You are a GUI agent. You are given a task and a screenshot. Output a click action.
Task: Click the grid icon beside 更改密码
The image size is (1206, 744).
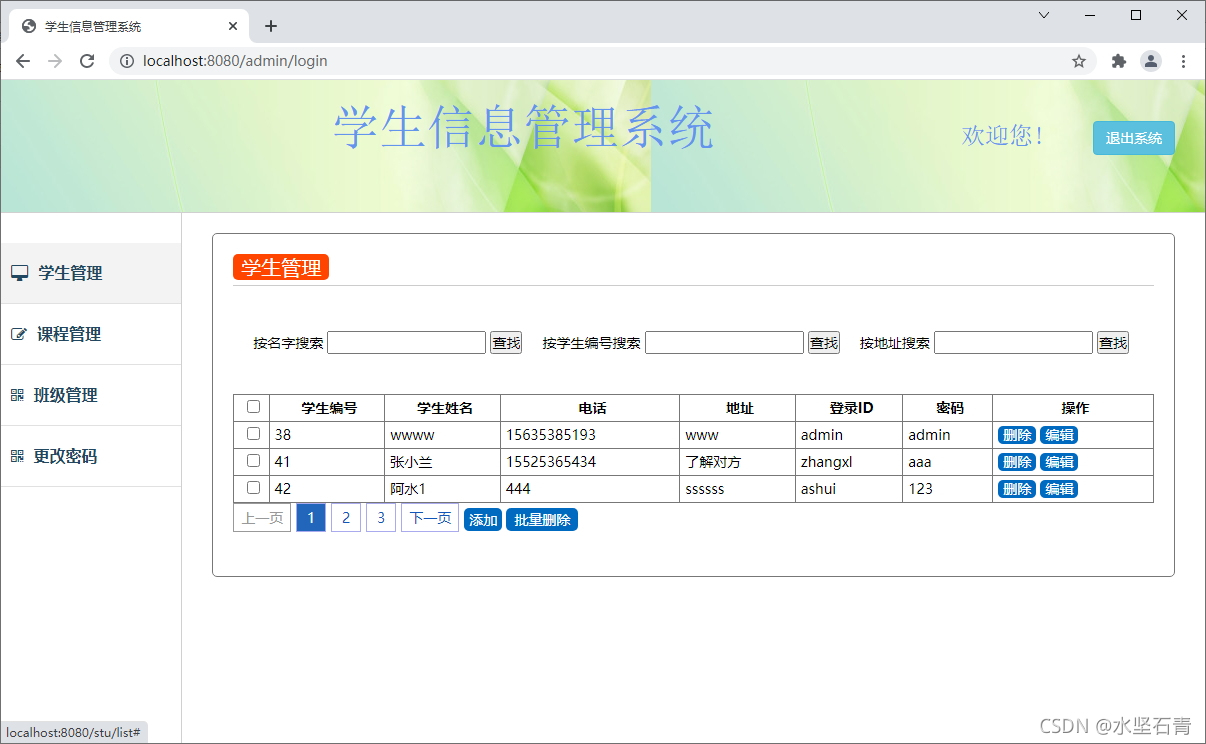point(17,456)
